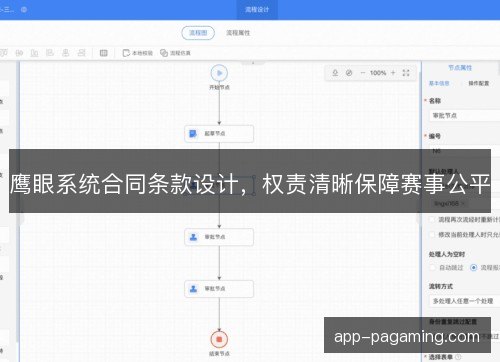Select the 起草节点 draft node
Image resolution: width=500 pixels, height=362 pixels.
(219, 134)
